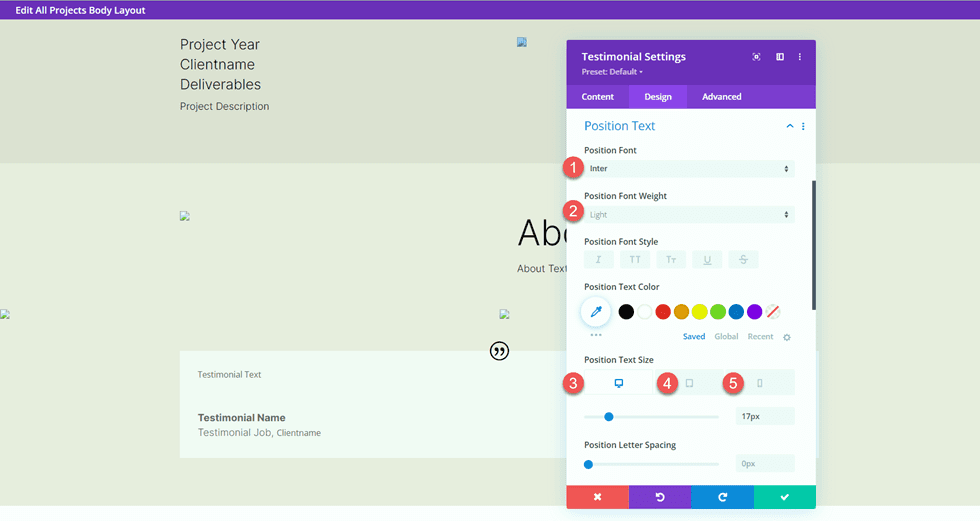The width and height of the screenshot is (980, 521).
Task: Select the black color swatch
Action: (x=626, y=312)
